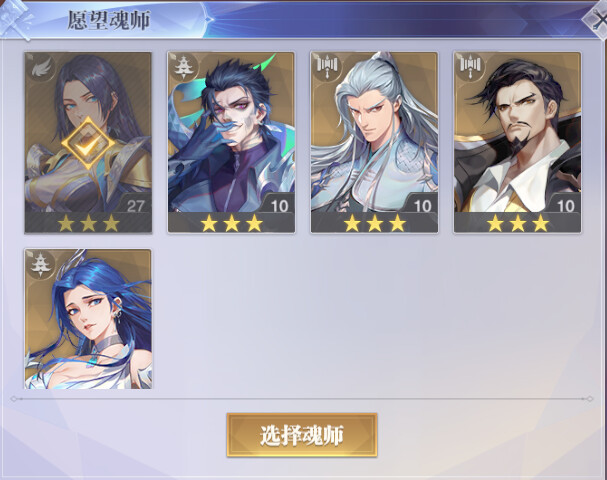Image resolution: width=607 pixels, height=480 pixels.
Task: Click the three stars under bearded man card
Action: pyautogui.click(x=518, y=223)
